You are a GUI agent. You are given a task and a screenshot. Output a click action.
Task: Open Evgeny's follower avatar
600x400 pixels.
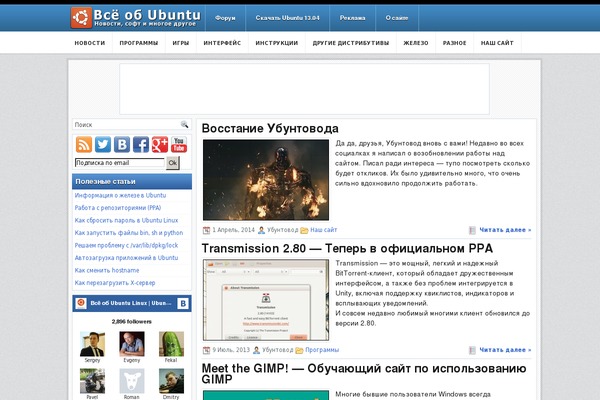pos(132,344)
